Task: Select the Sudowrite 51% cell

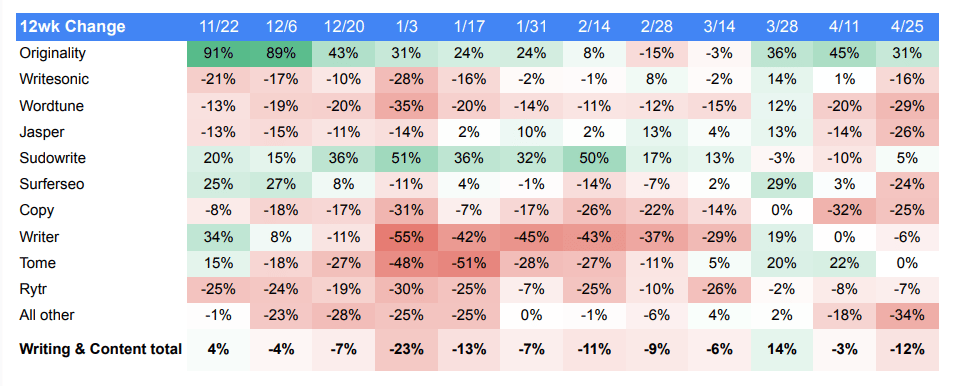Action: coord(407,158)
